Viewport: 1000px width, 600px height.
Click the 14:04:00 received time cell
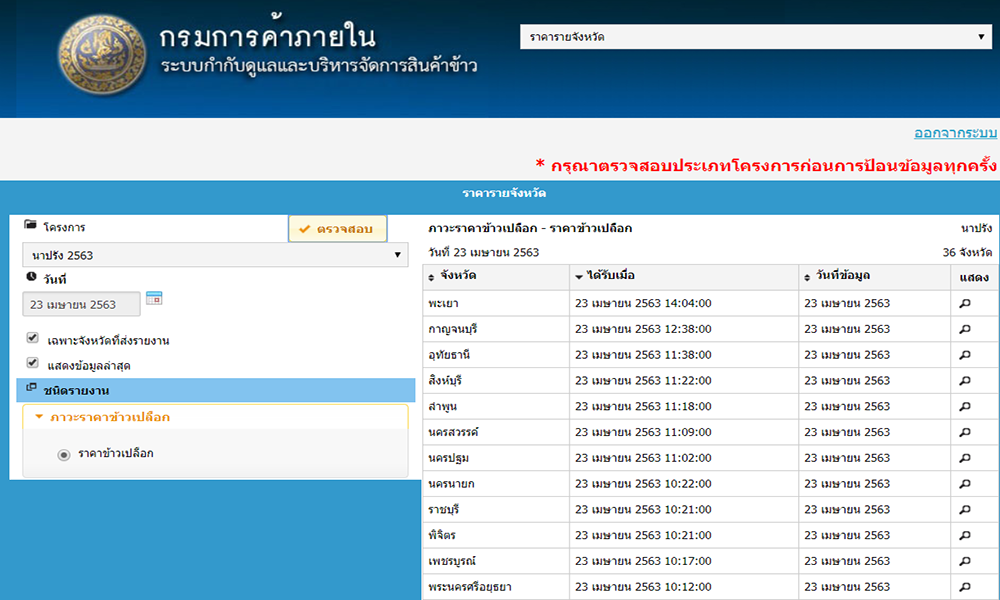[x=684, y=304]
